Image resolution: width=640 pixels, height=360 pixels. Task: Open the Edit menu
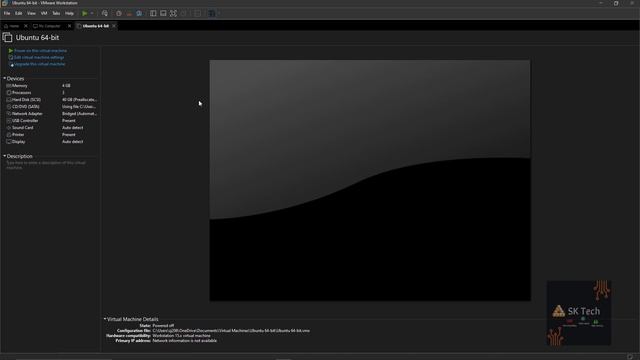click(19, 13)
